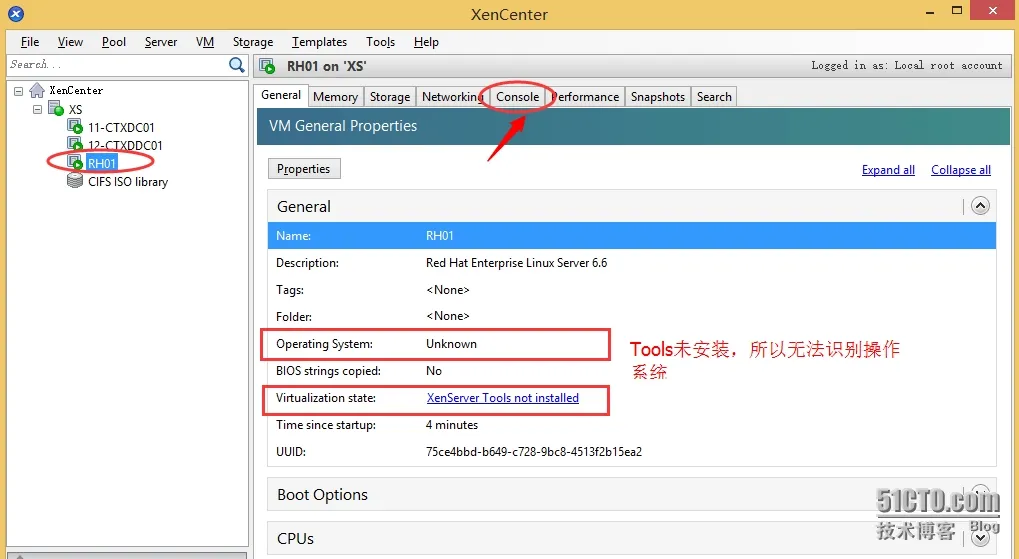Image resolution: width=1019 pixels, height=559 pixels.
Task: Click the Logged in as: Local root account text
Action: [907, 65]
